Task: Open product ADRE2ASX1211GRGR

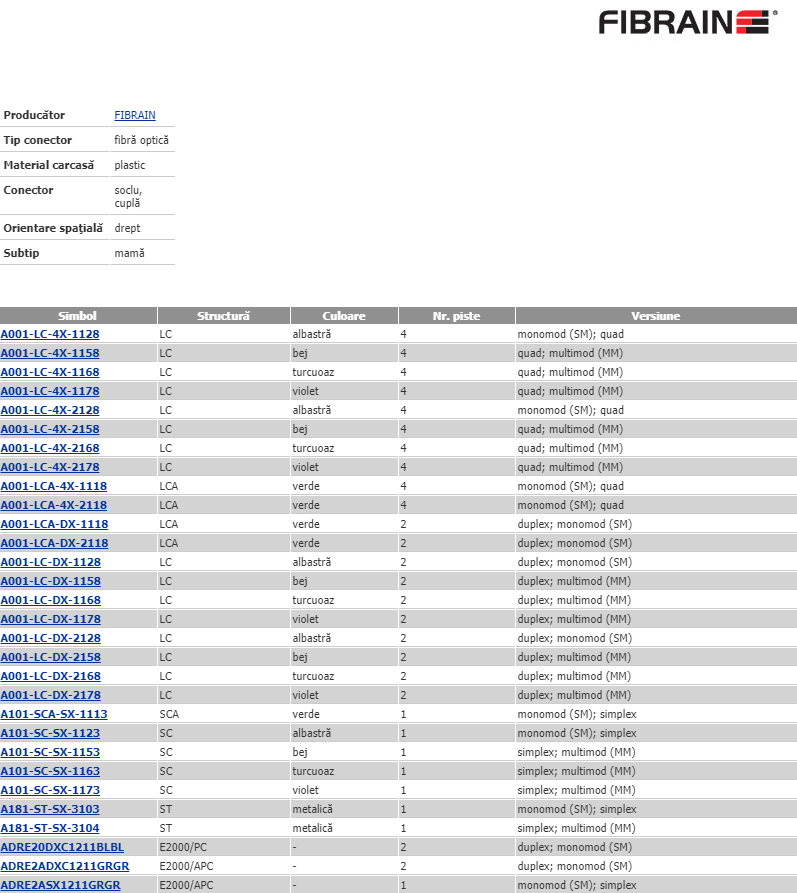Action: [60, 885]
